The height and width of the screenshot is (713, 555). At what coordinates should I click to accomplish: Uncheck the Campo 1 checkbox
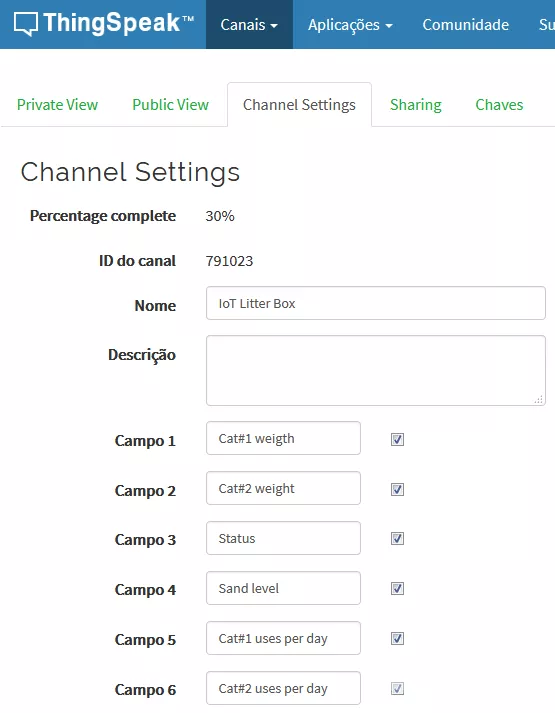397,439
